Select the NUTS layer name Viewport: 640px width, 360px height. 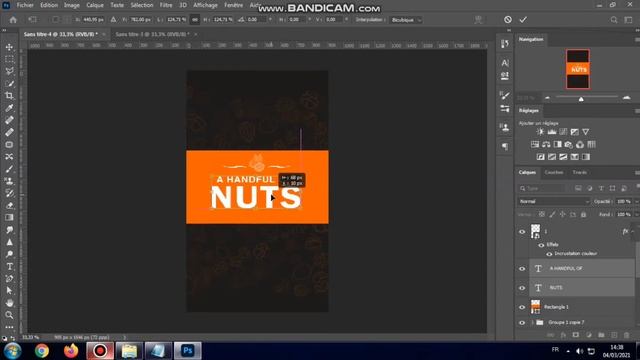tap(556, 288)
